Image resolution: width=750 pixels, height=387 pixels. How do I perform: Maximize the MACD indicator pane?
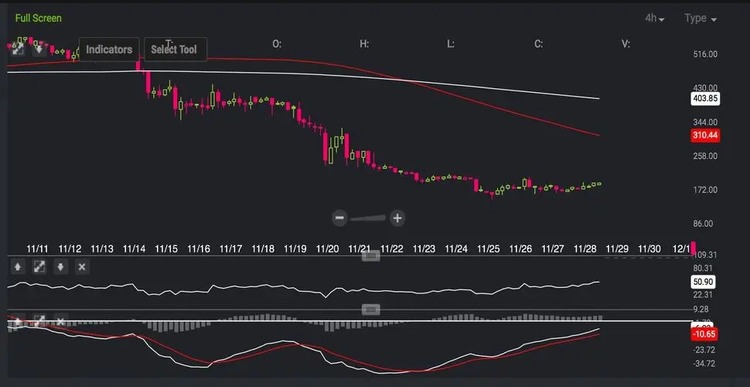pos(39,321)
